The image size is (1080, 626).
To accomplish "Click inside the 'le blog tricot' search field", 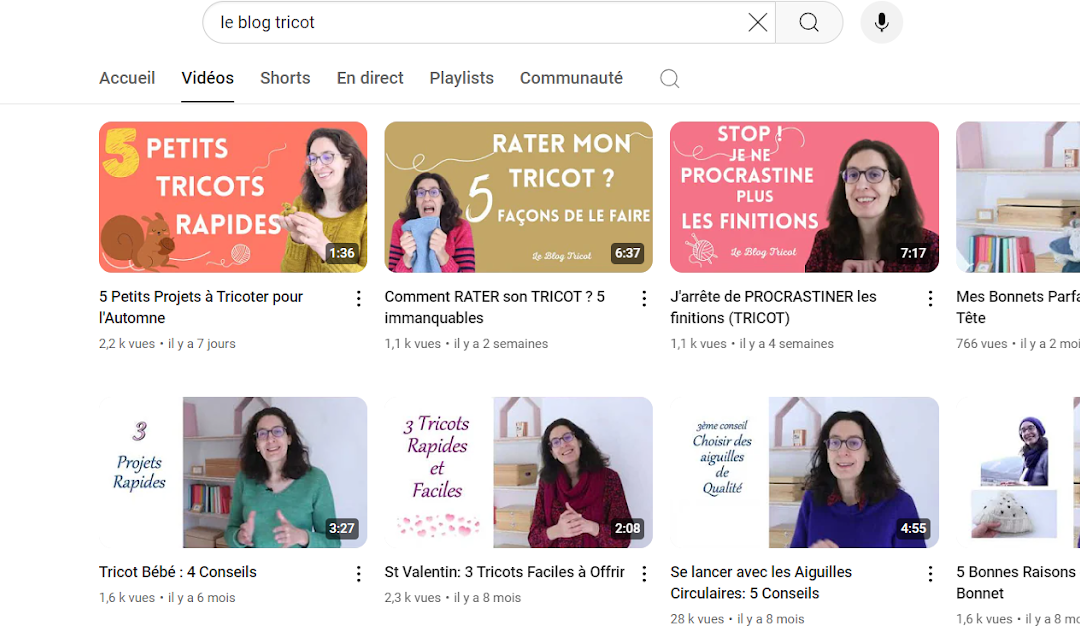I will coord(470,22).
